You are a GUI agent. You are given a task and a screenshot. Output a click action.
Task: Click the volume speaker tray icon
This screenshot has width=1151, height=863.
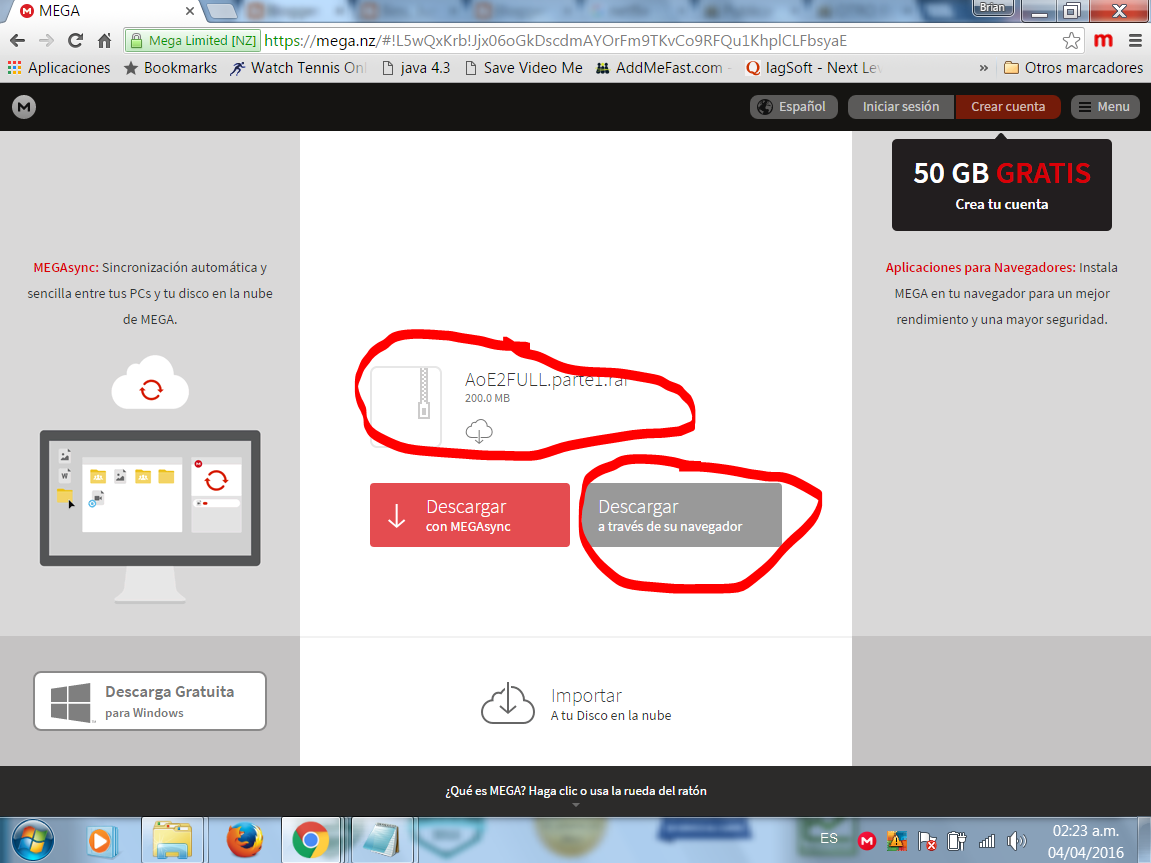coord(1017,841)
